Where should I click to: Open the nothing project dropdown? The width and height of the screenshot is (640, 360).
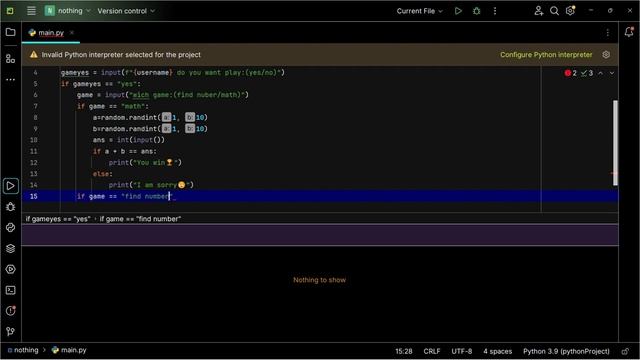pyautogui.click(x=67, y=11)
